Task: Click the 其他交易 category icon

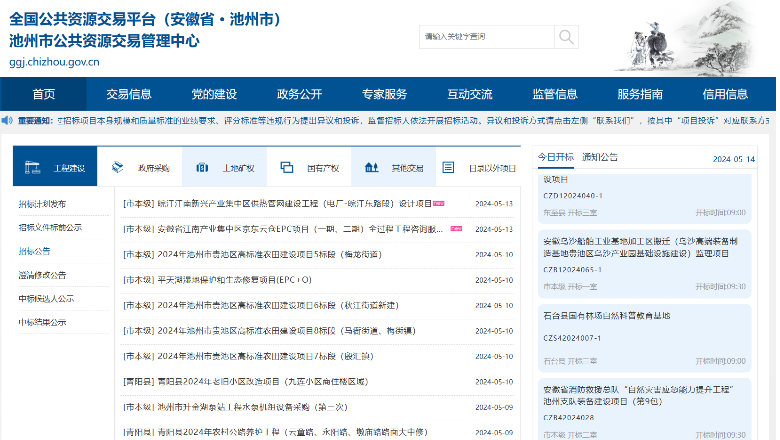Action: click(370, 167)
